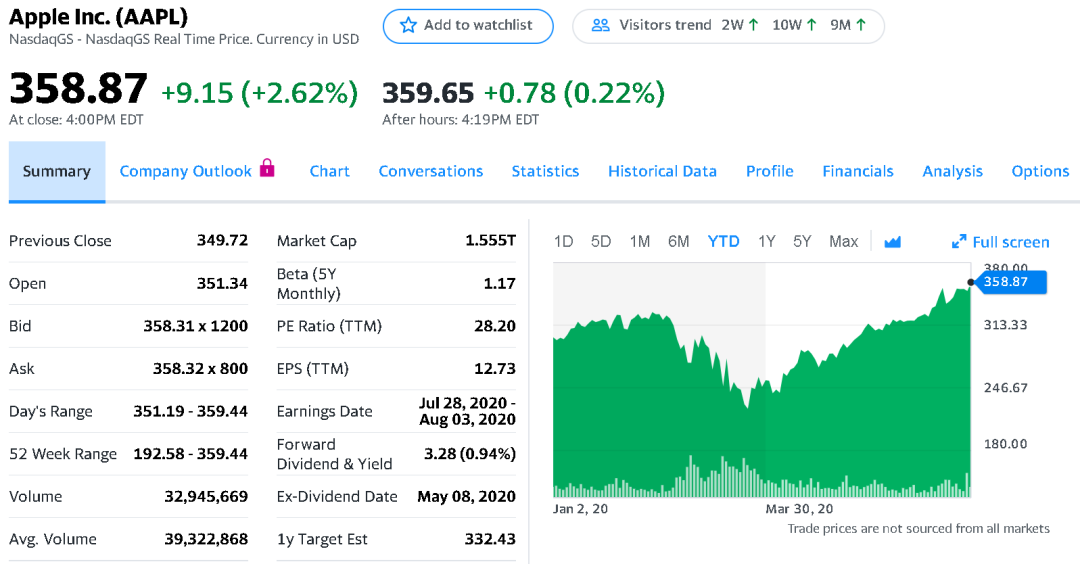
Task: Click the 52 Week Range label
Action: tap(63, 454)
